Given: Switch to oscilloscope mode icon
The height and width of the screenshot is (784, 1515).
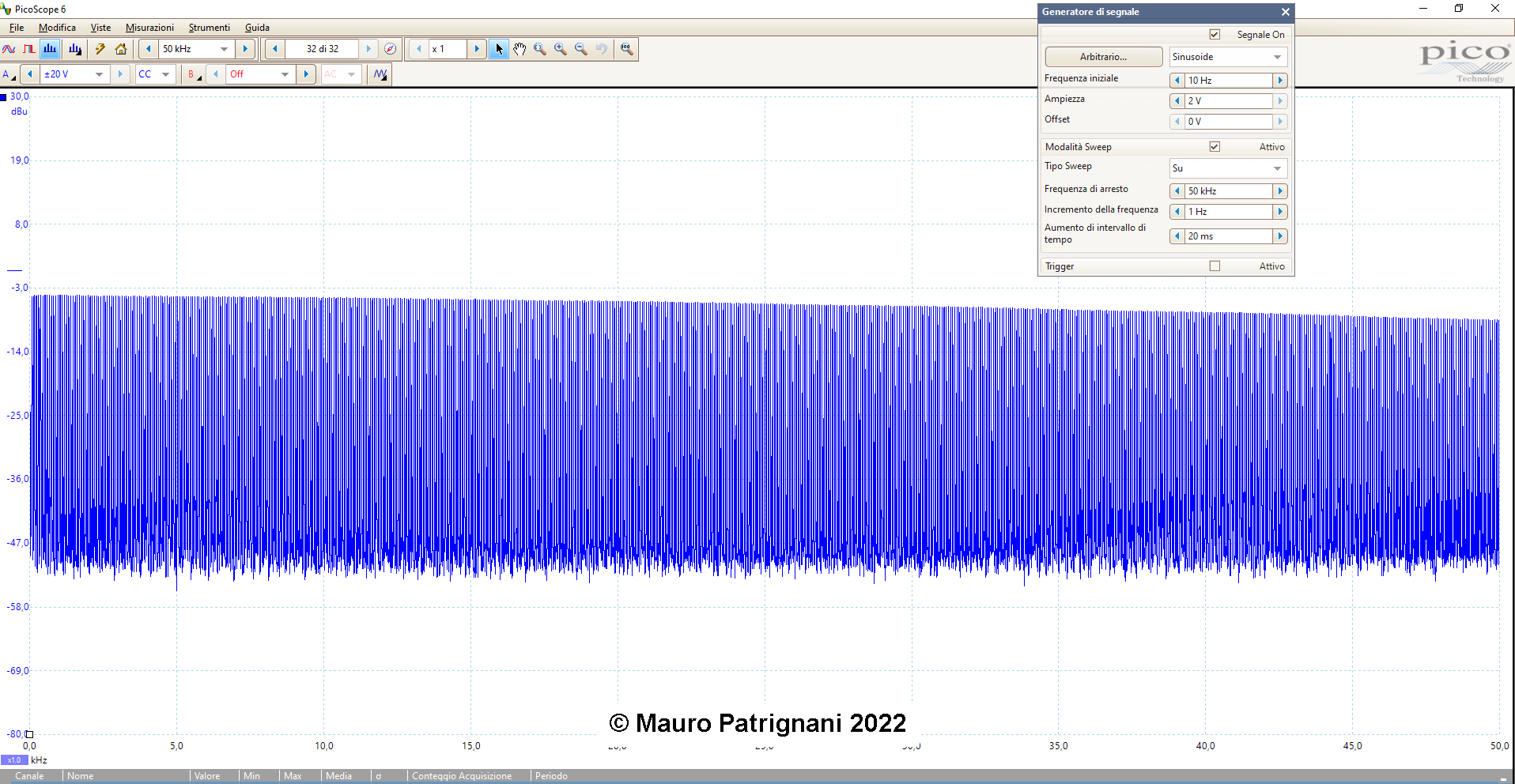Looking at the screenshot, I should (9, 49).
